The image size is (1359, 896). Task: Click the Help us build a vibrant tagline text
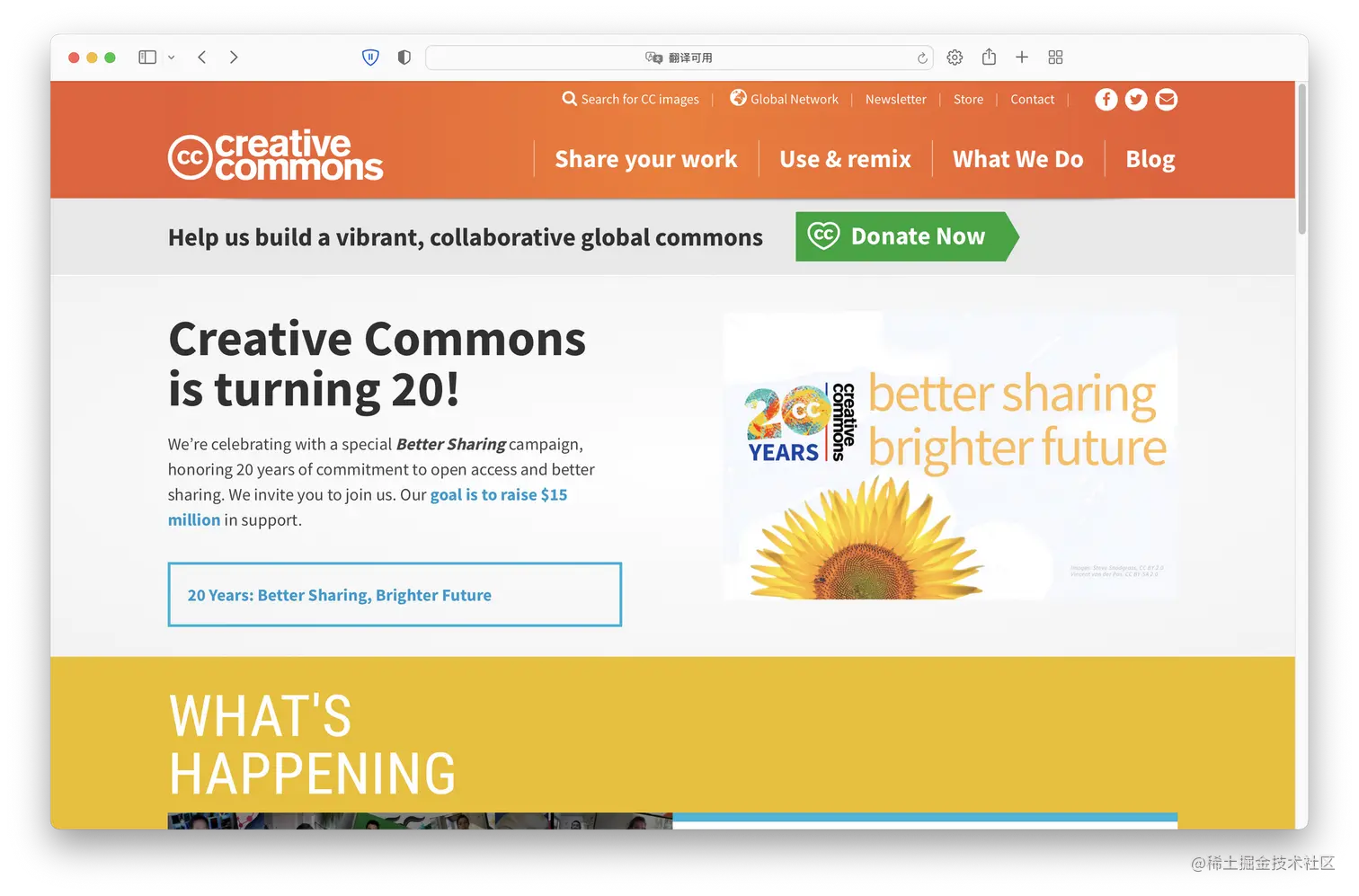click(466, 237)
